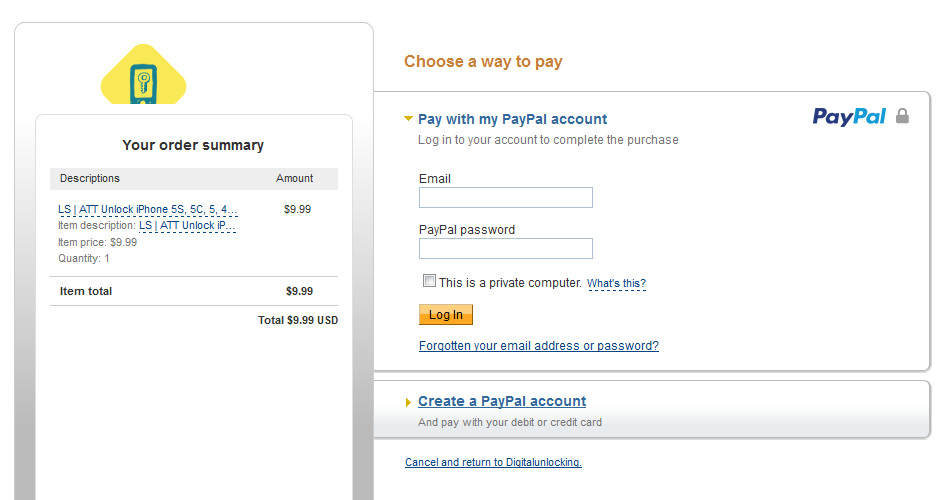Click the Your order summary heading
The width and height of the screenshot is (945, 500).
click(x=193, y=145)
